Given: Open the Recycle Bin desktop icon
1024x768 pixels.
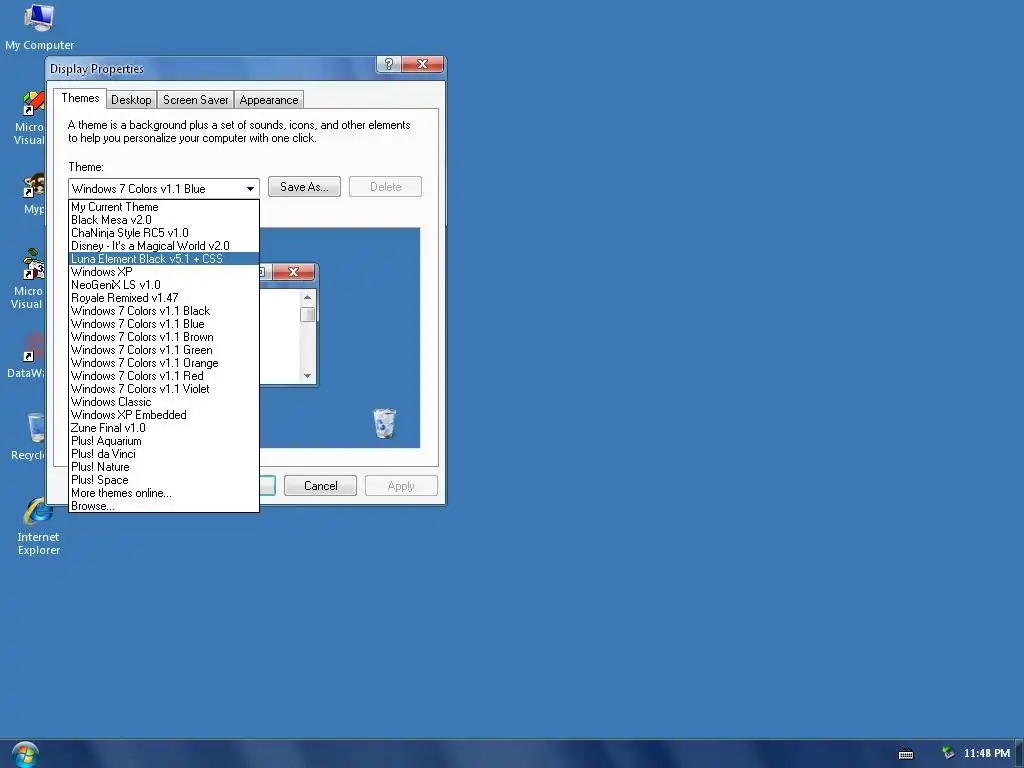Looking at the screenshot, I should click(29, 436).
